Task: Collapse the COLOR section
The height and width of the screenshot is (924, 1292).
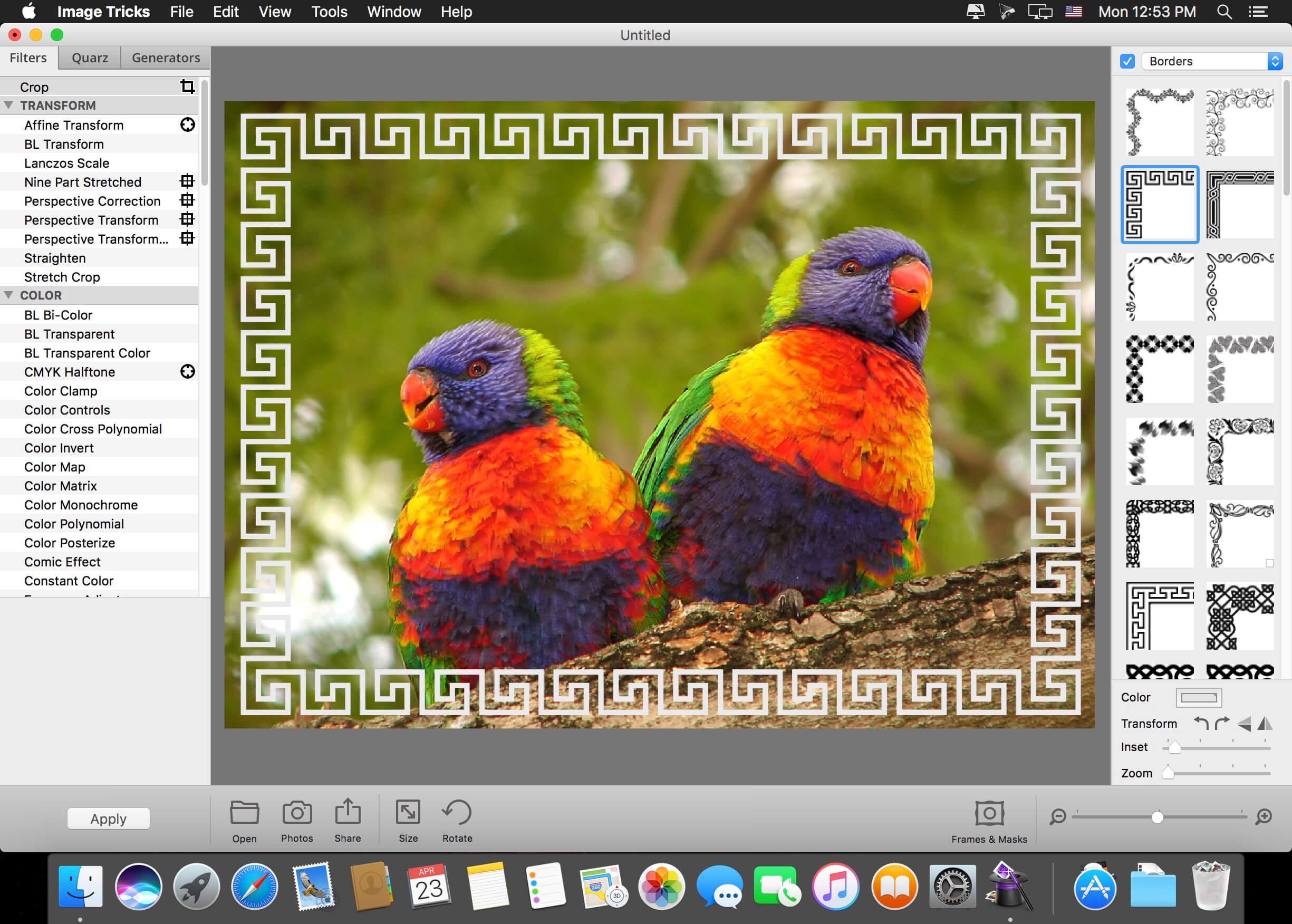Action: [x=8, y=295]
